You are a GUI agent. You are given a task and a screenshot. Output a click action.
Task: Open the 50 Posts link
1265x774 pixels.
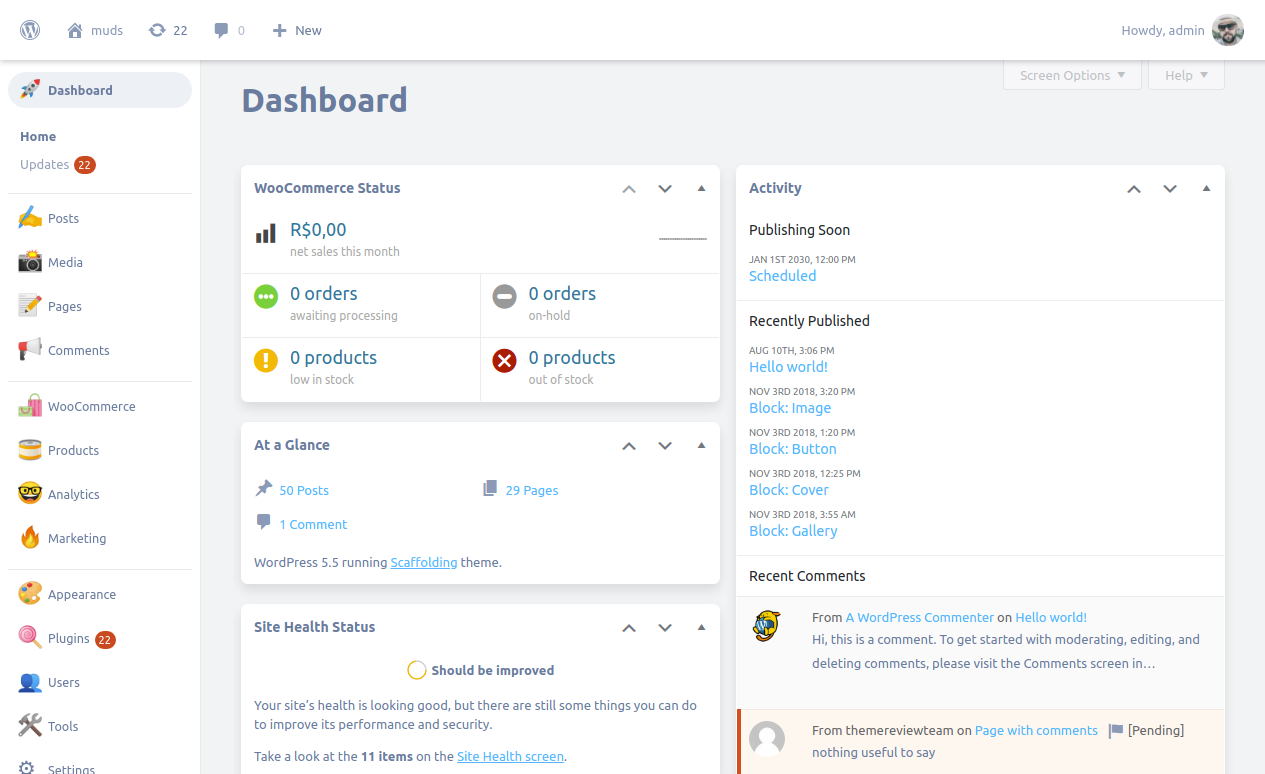[304, 490]
